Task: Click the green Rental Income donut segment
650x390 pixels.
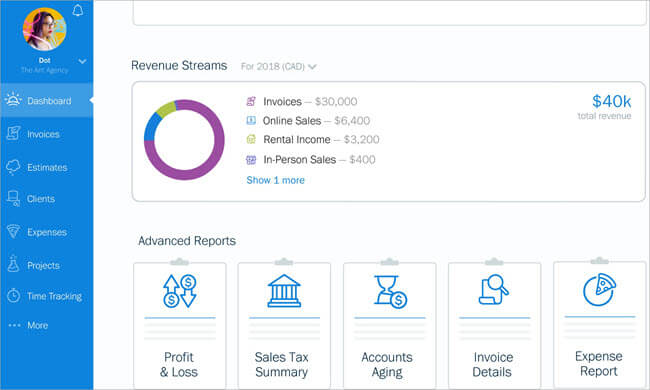Action: 167,109
